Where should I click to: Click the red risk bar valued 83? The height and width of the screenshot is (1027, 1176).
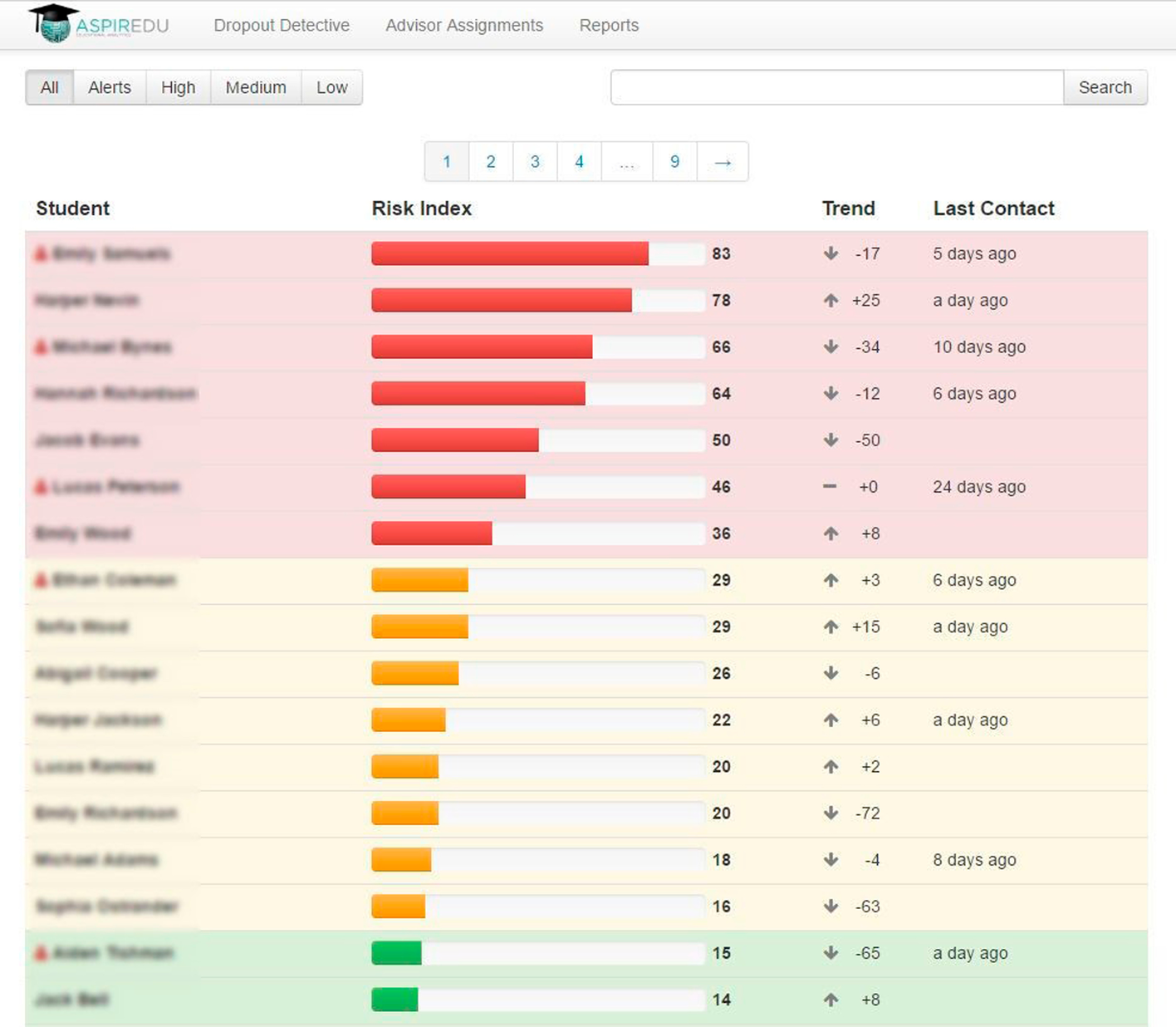click(510, 253)
